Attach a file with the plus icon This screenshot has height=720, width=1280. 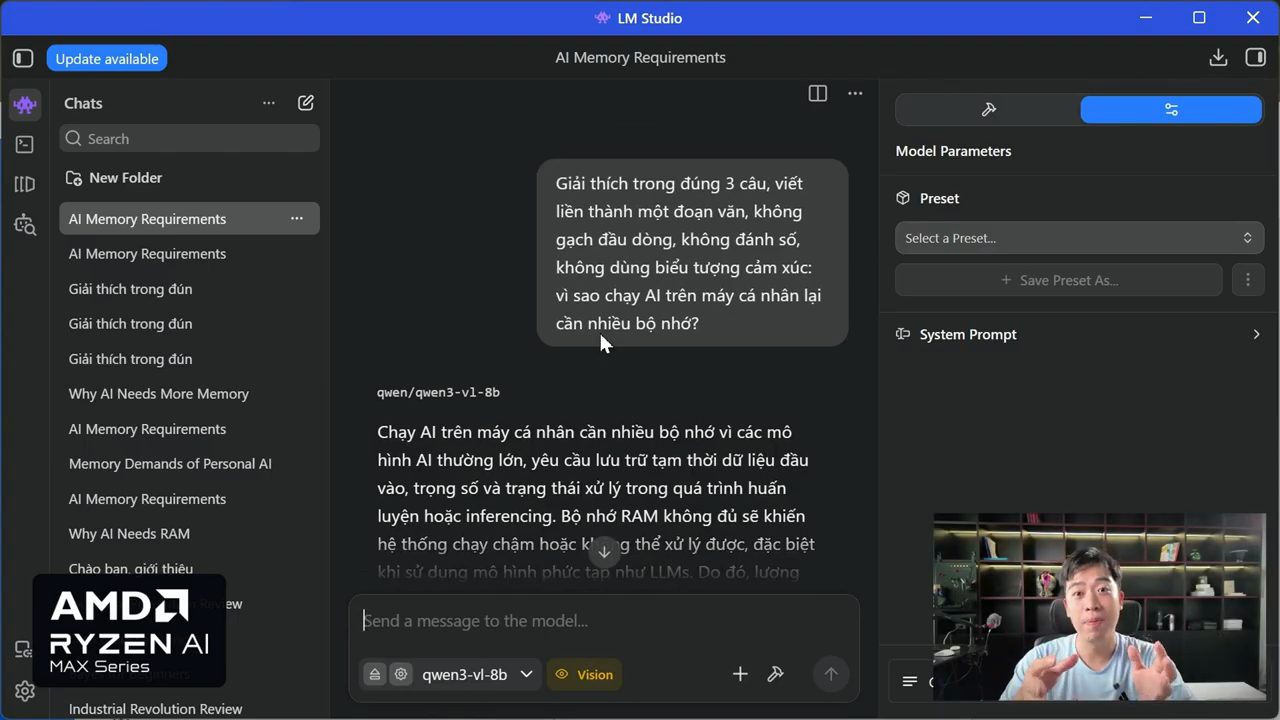point(740,674)
